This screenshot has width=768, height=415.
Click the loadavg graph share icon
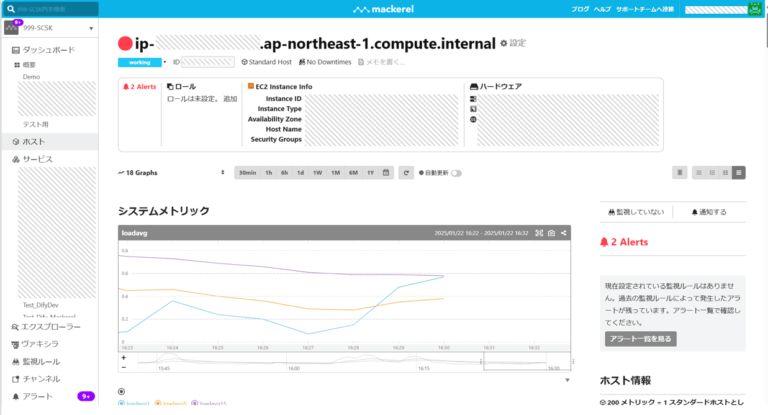pos(564,233)
